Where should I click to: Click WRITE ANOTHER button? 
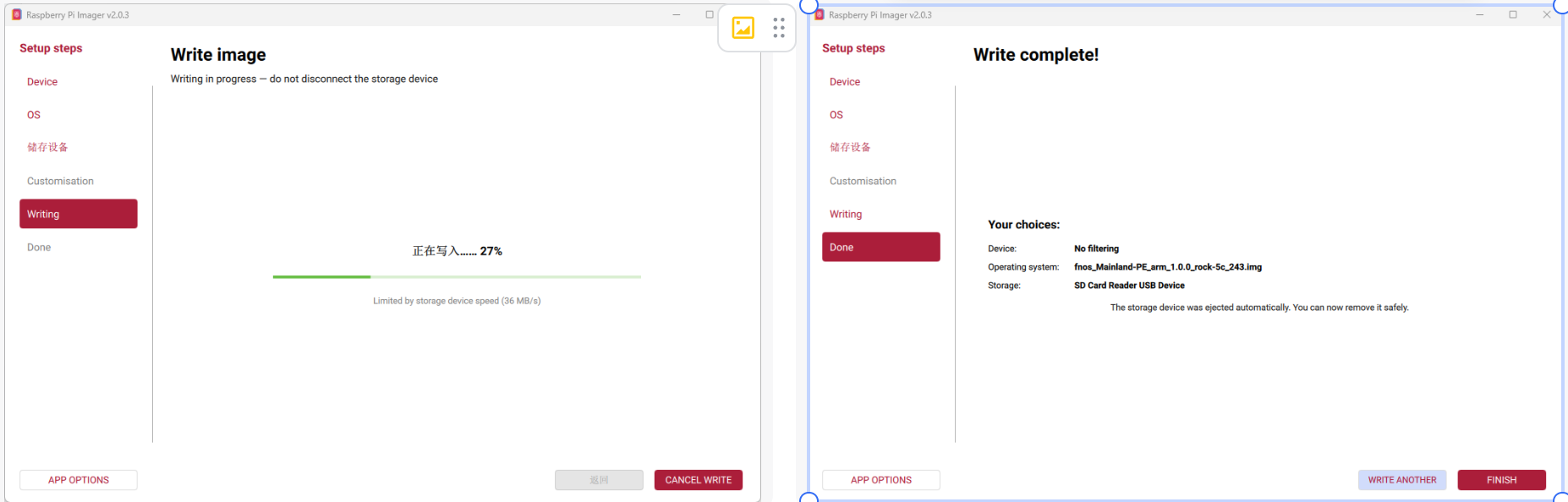(x=1402, y=480)
